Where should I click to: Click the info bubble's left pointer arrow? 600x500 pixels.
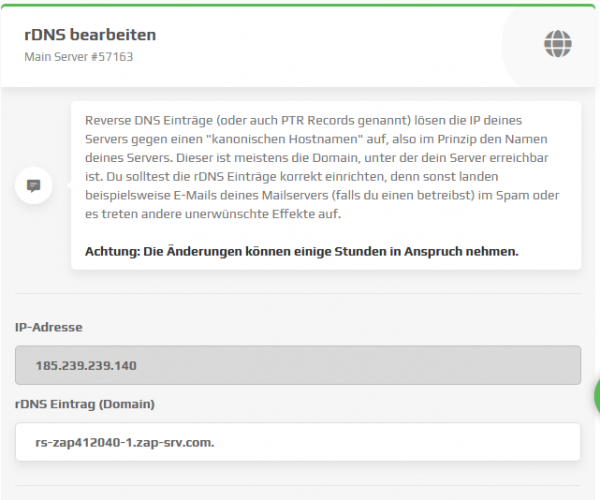[68, 186]
